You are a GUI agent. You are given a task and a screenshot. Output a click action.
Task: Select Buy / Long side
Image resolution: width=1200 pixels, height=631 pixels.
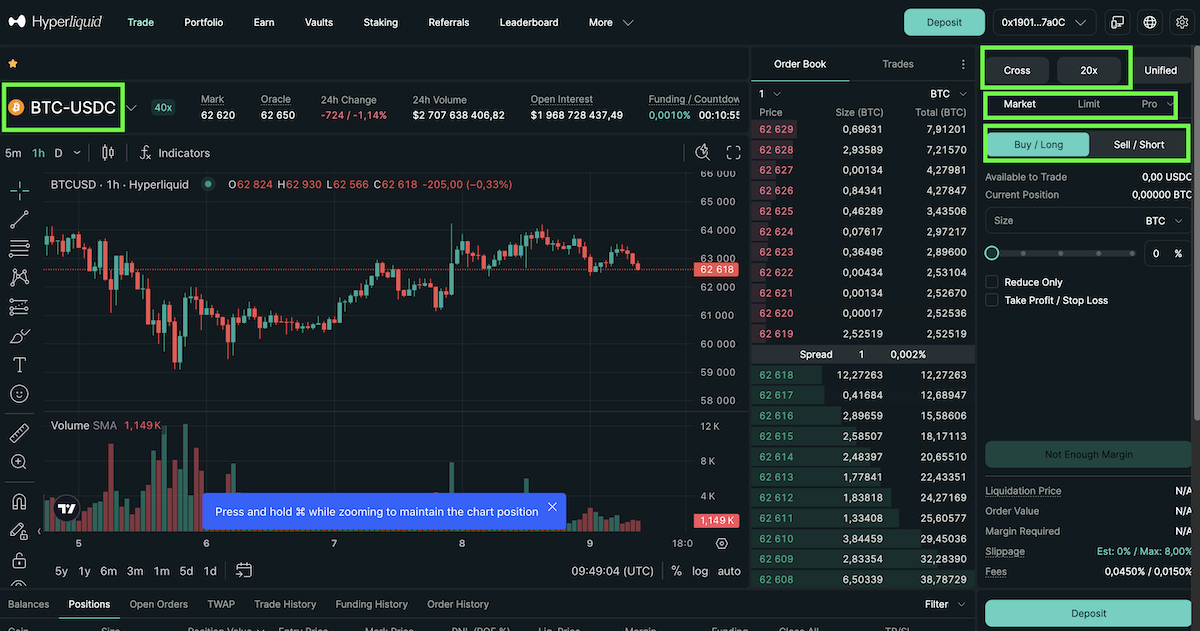coord(1038,144)
